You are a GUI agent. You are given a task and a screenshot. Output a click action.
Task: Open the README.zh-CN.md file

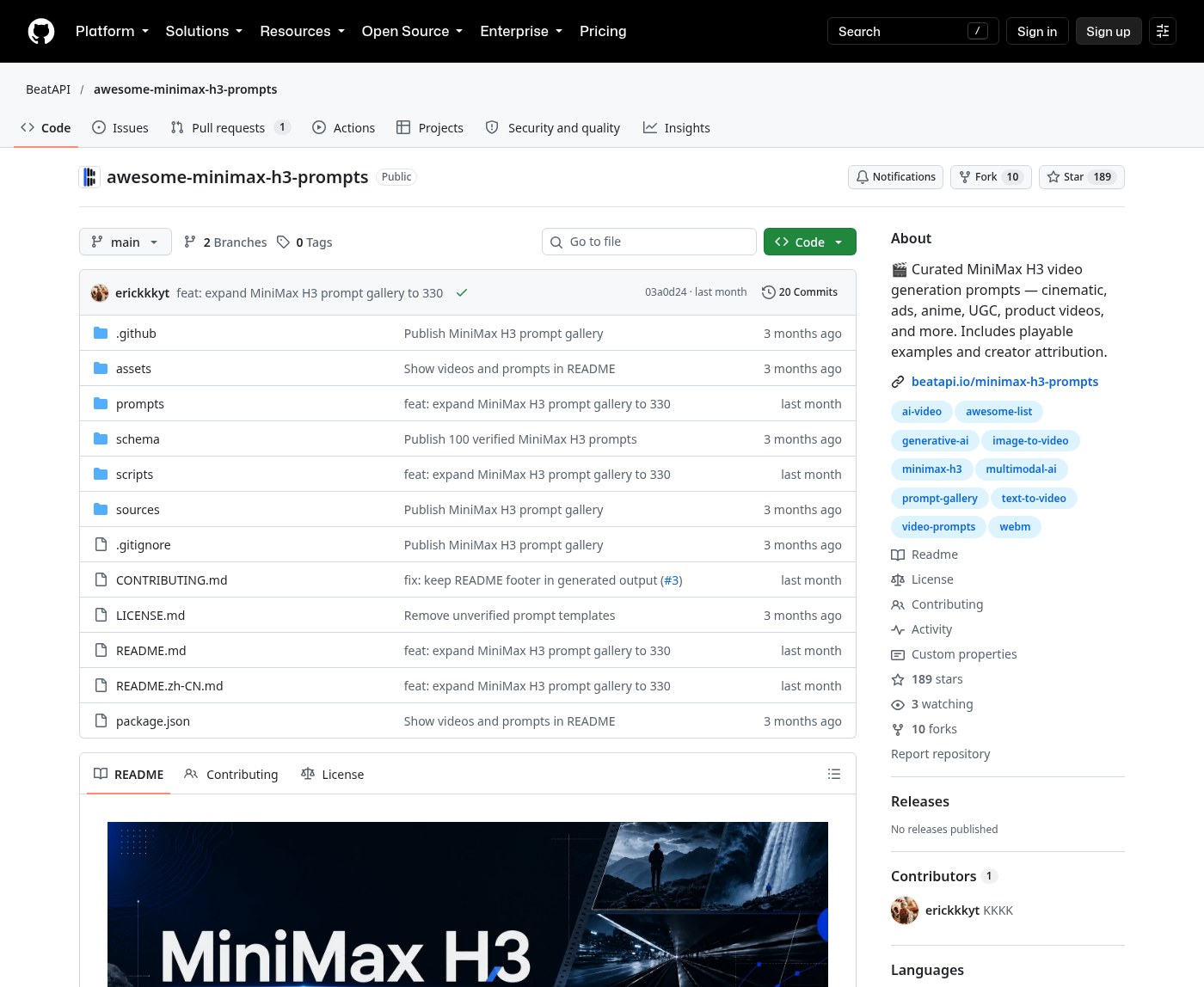point(169,686)
